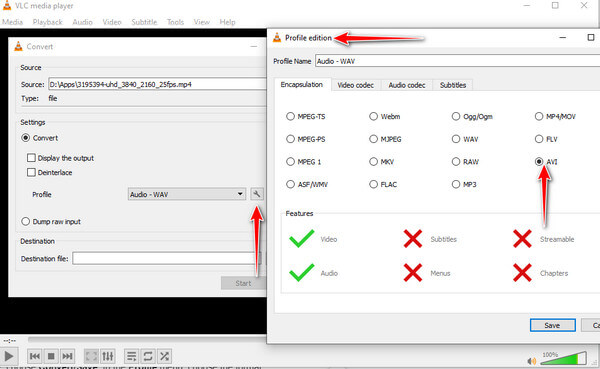600x369 pixels.
Task: Click the Profile Name text field
Action: [x=457, y=61]
